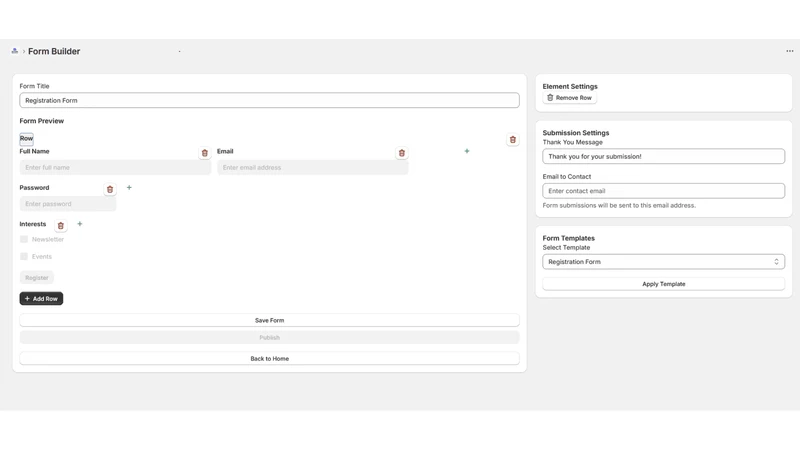Viewport: 800px width, 450px height.
Task: Click the Form Preview heading
Action: (x=42, y=121)
